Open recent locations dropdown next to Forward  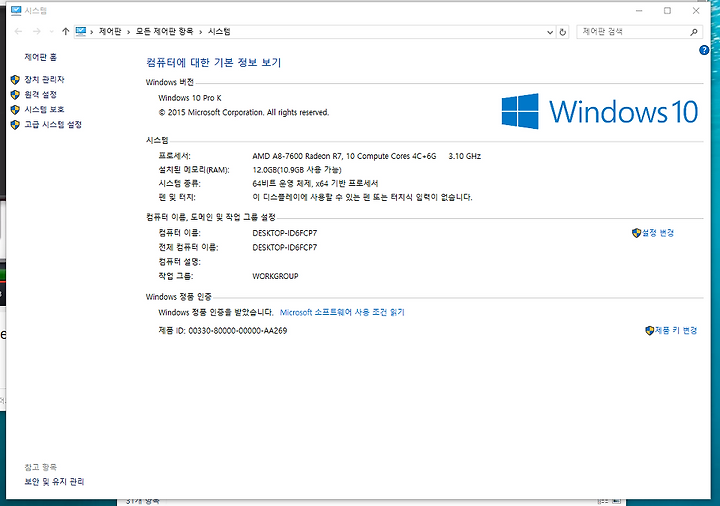51,32
